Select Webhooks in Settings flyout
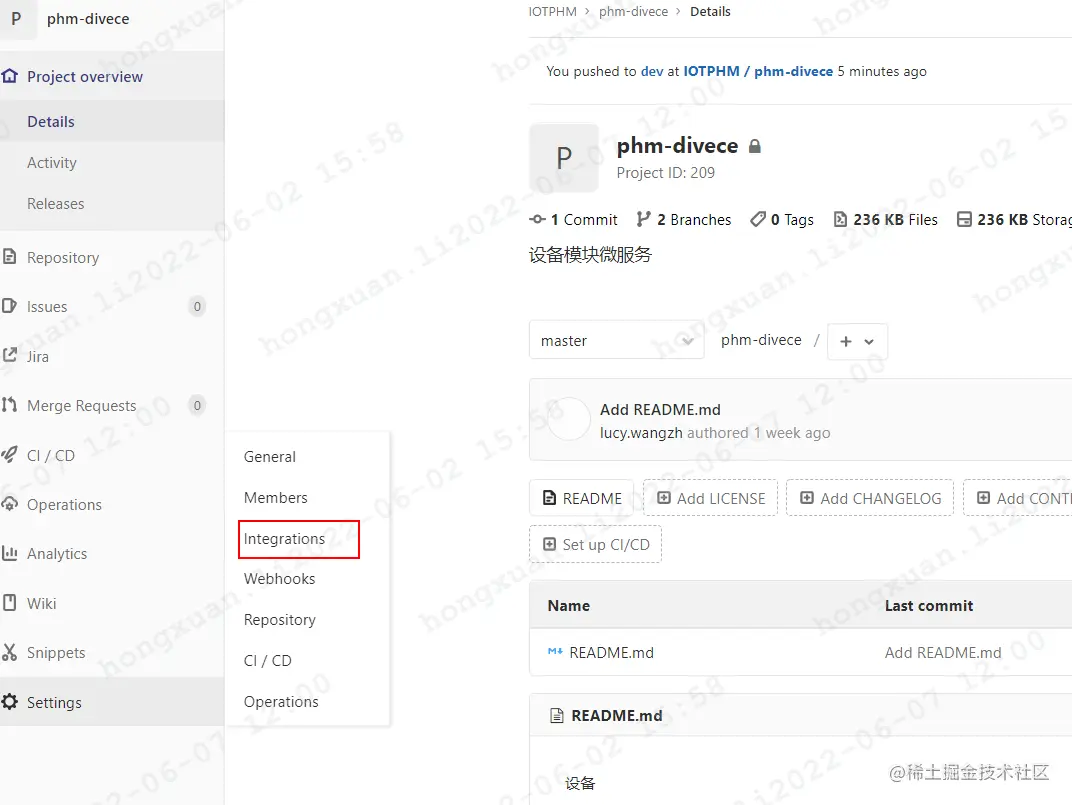This screenshot has height=805, width=1072. click(280, 579)
